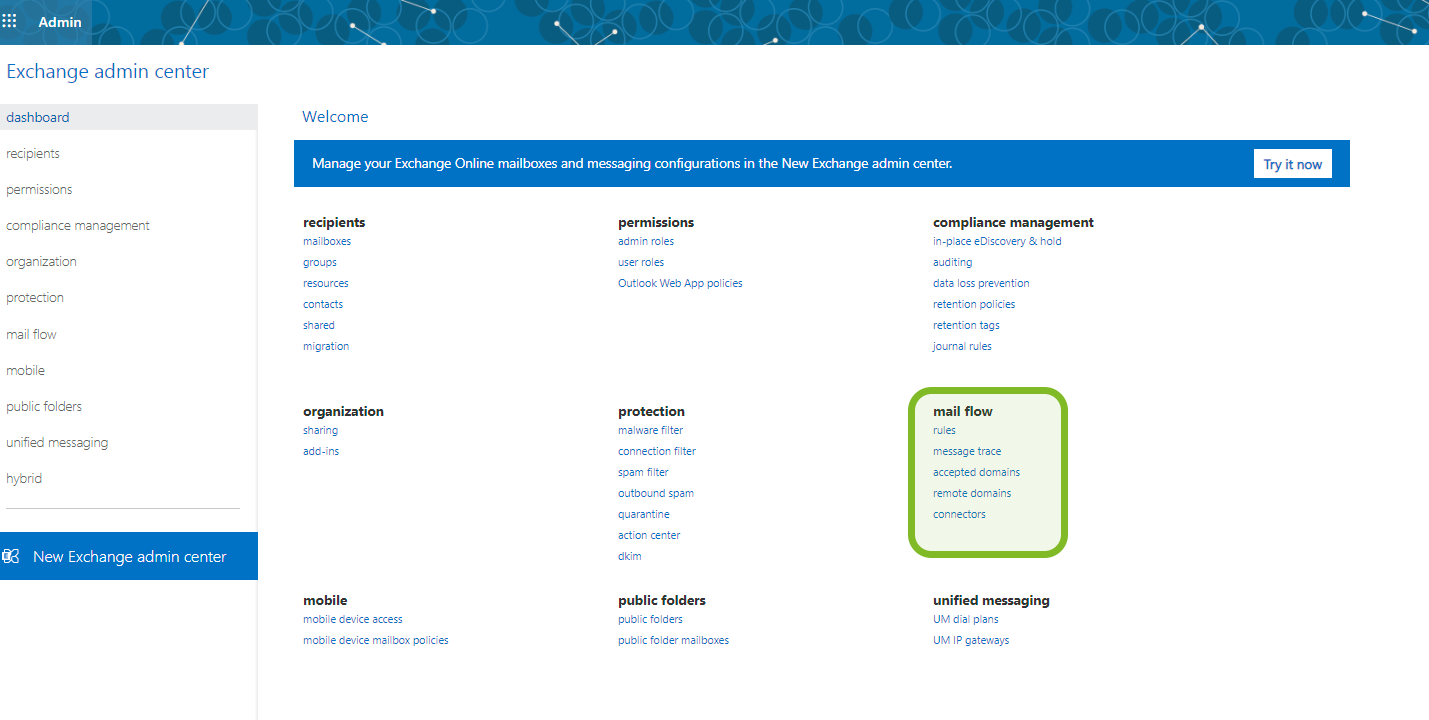Open UM dial plans under unified messaging
This screenshot has width=1429, height=720.
pos(964,619)
